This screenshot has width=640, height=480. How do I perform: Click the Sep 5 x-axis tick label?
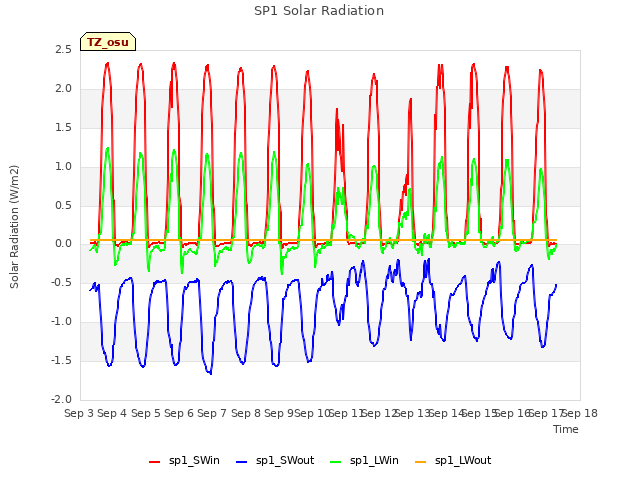[x=145, y=413]
